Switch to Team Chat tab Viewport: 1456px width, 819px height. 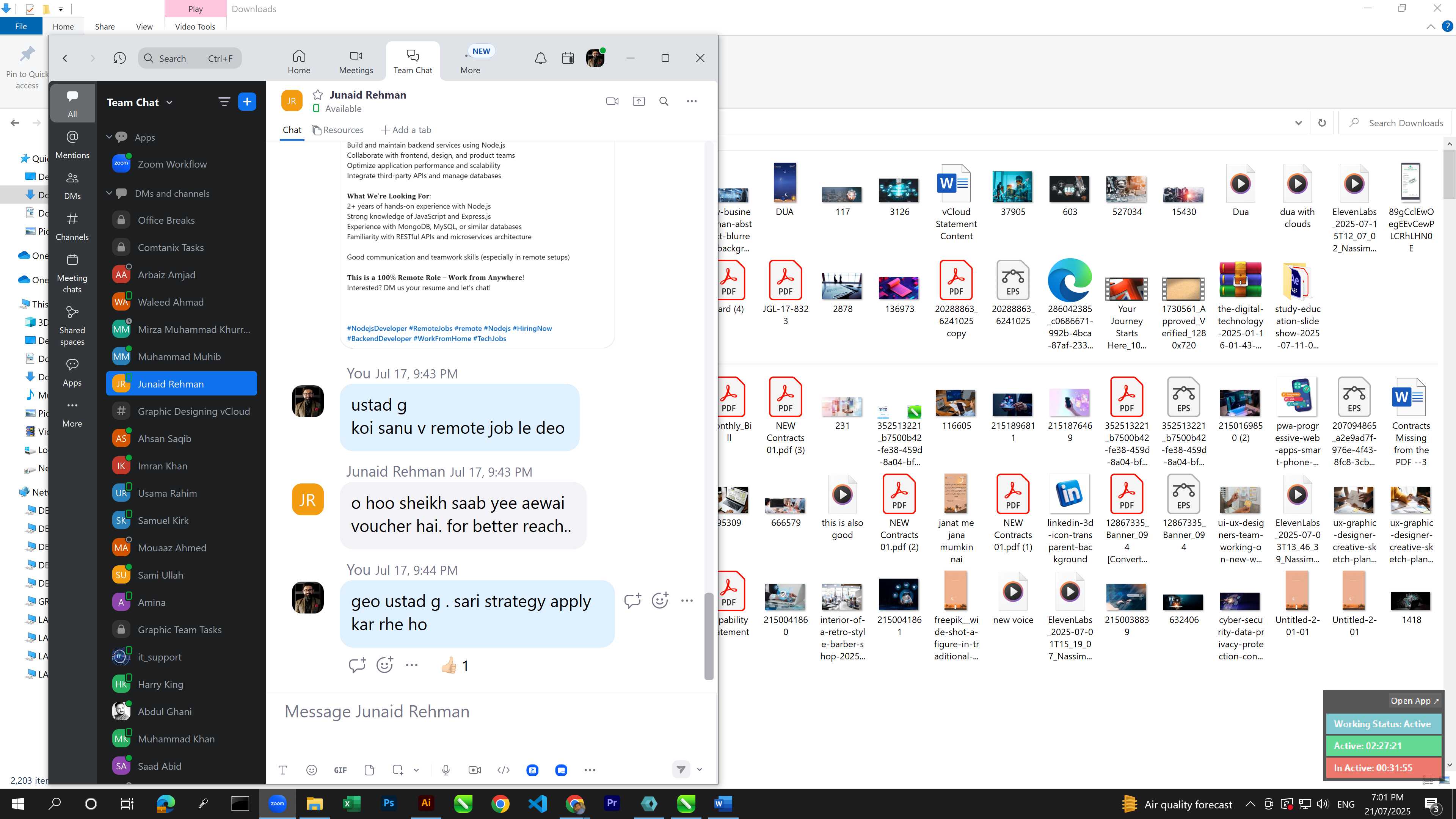click(x=413, y=61)
